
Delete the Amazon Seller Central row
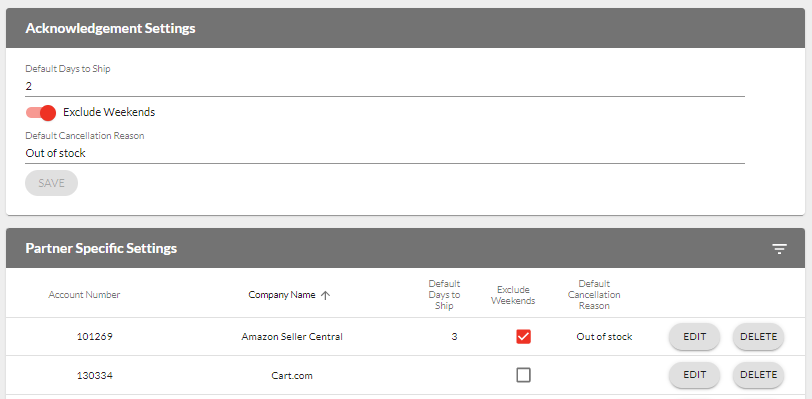[759, 337]
